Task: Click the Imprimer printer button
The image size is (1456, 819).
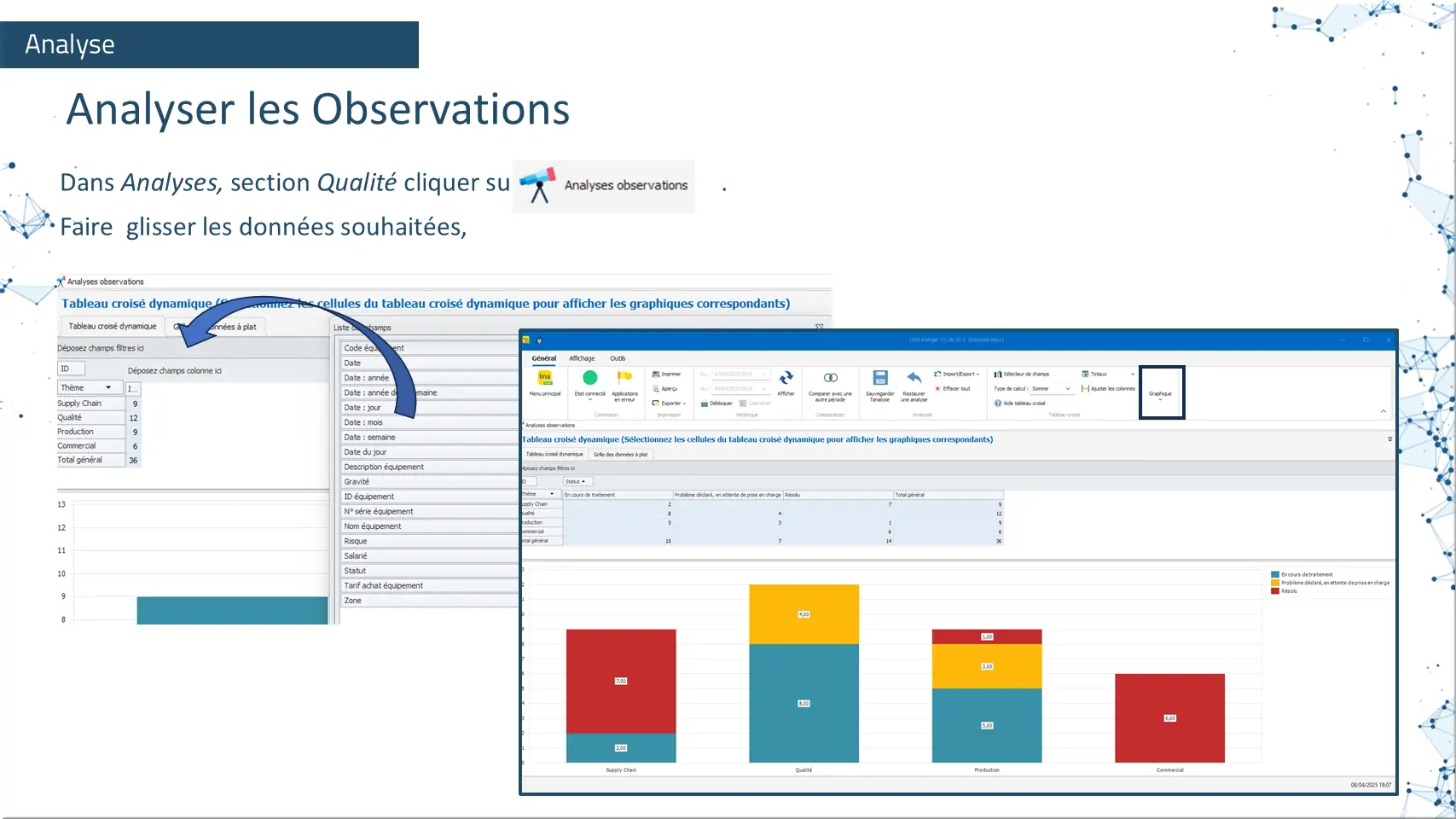Action: 667,375
